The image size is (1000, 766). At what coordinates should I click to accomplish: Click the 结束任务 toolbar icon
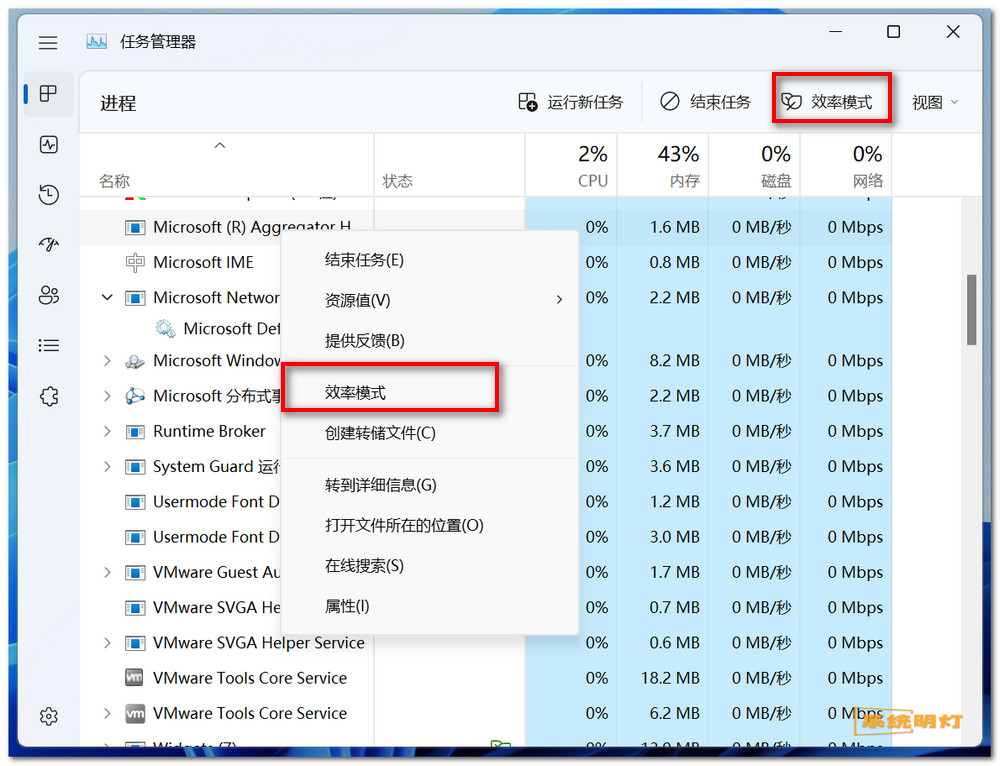point(670,101)
